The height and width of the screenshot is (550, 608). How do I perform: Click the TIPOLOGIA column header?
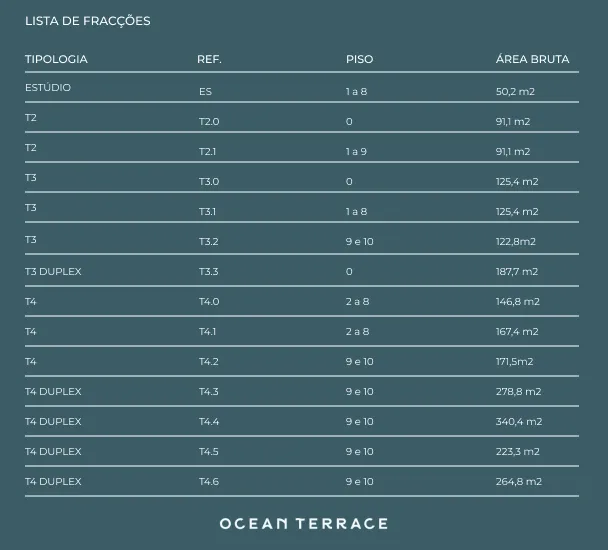[56, 59]
